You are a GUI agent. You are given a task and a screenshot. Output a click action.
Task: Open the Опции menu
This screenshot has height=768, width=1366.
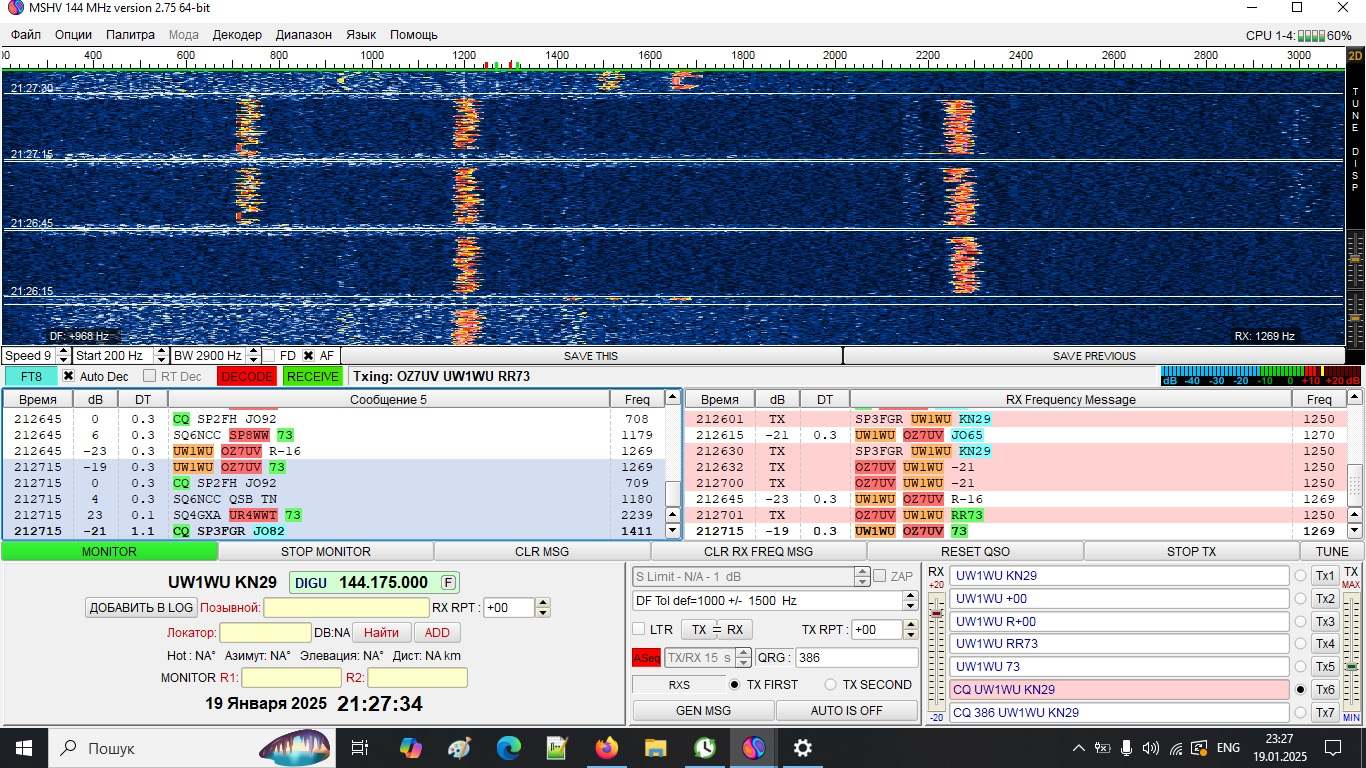(73, 34)
